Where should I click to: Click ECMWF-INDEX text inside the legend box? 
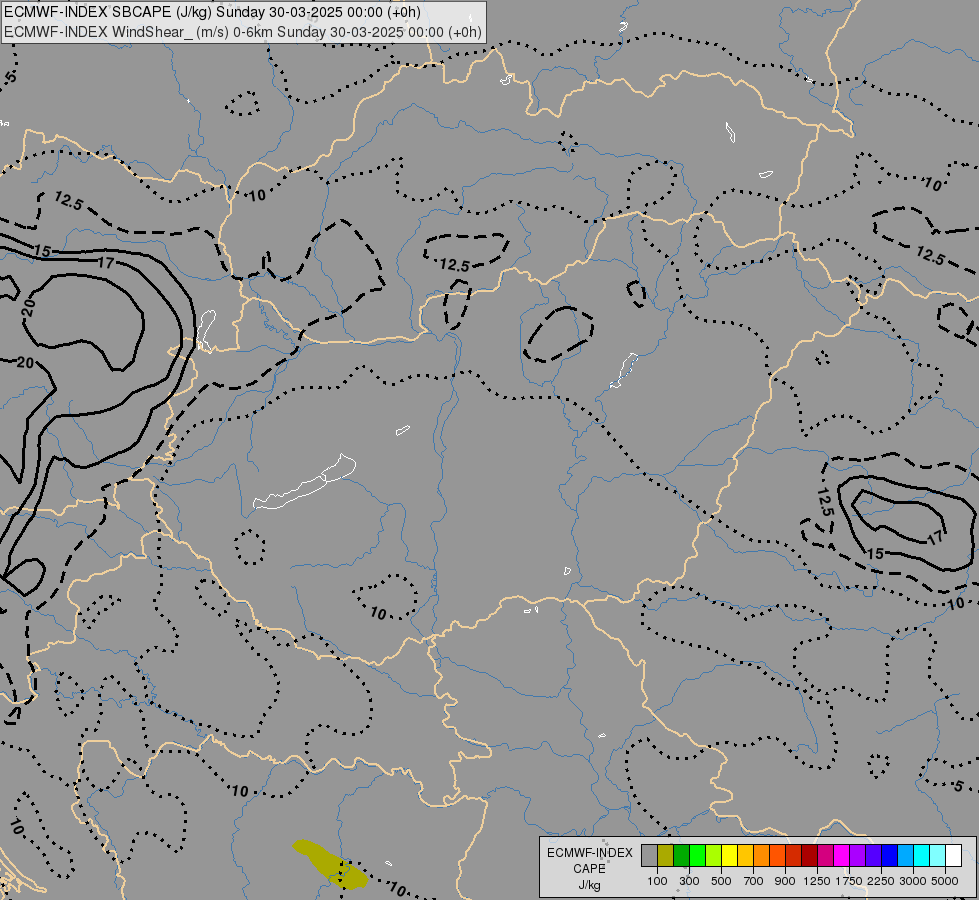(x=589, y=853)
